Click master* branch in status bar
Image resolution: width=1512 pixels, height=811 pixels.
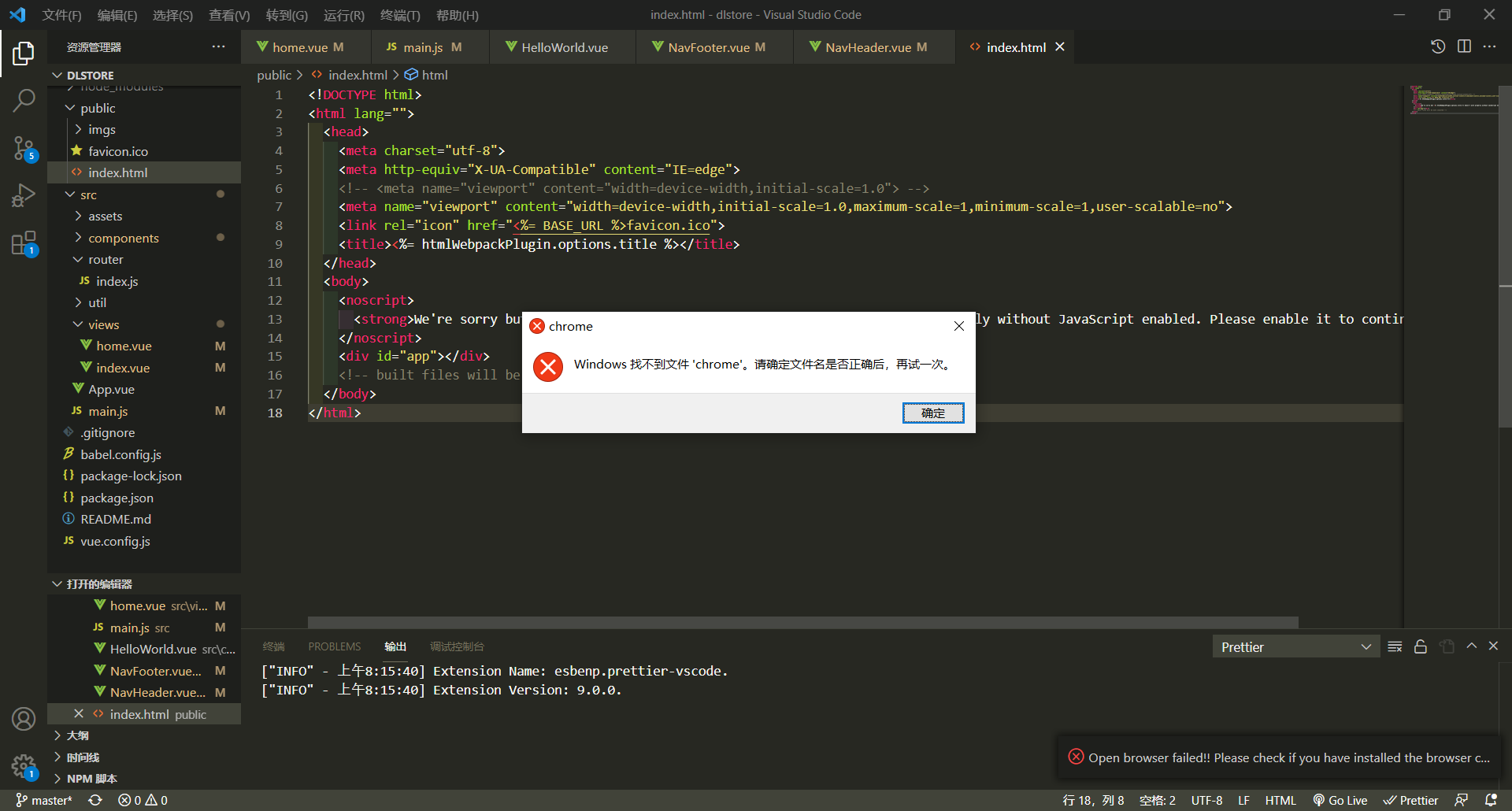[44, 800]
